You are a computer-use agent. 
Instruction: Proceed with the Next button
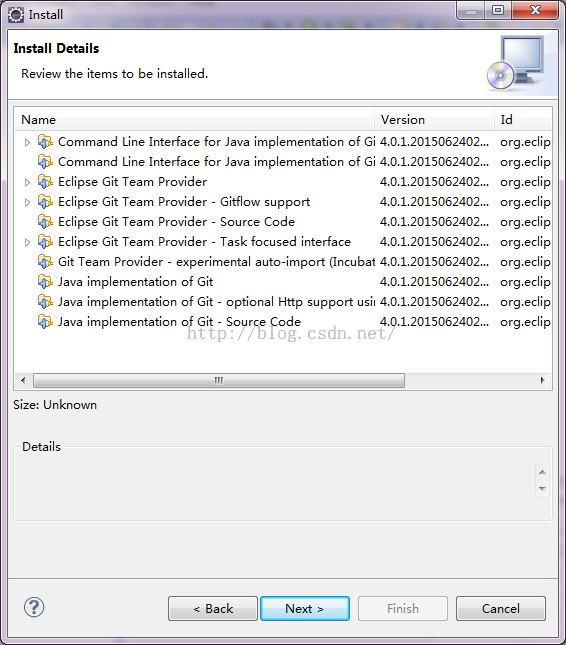[305, 608]
